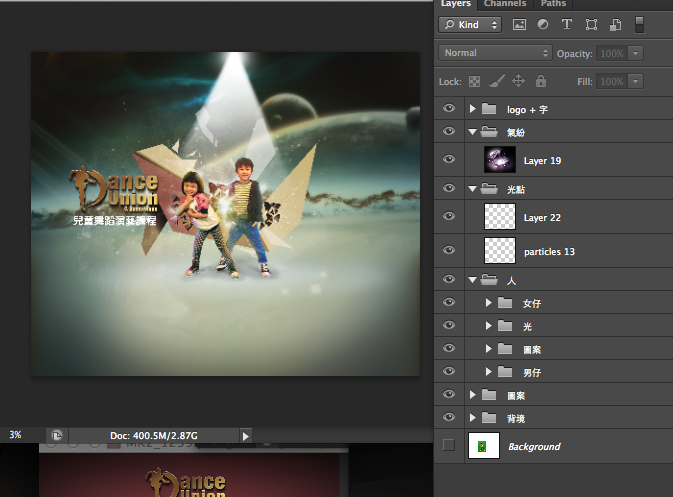Select Layer 22 thumbnail

point(500,216)
